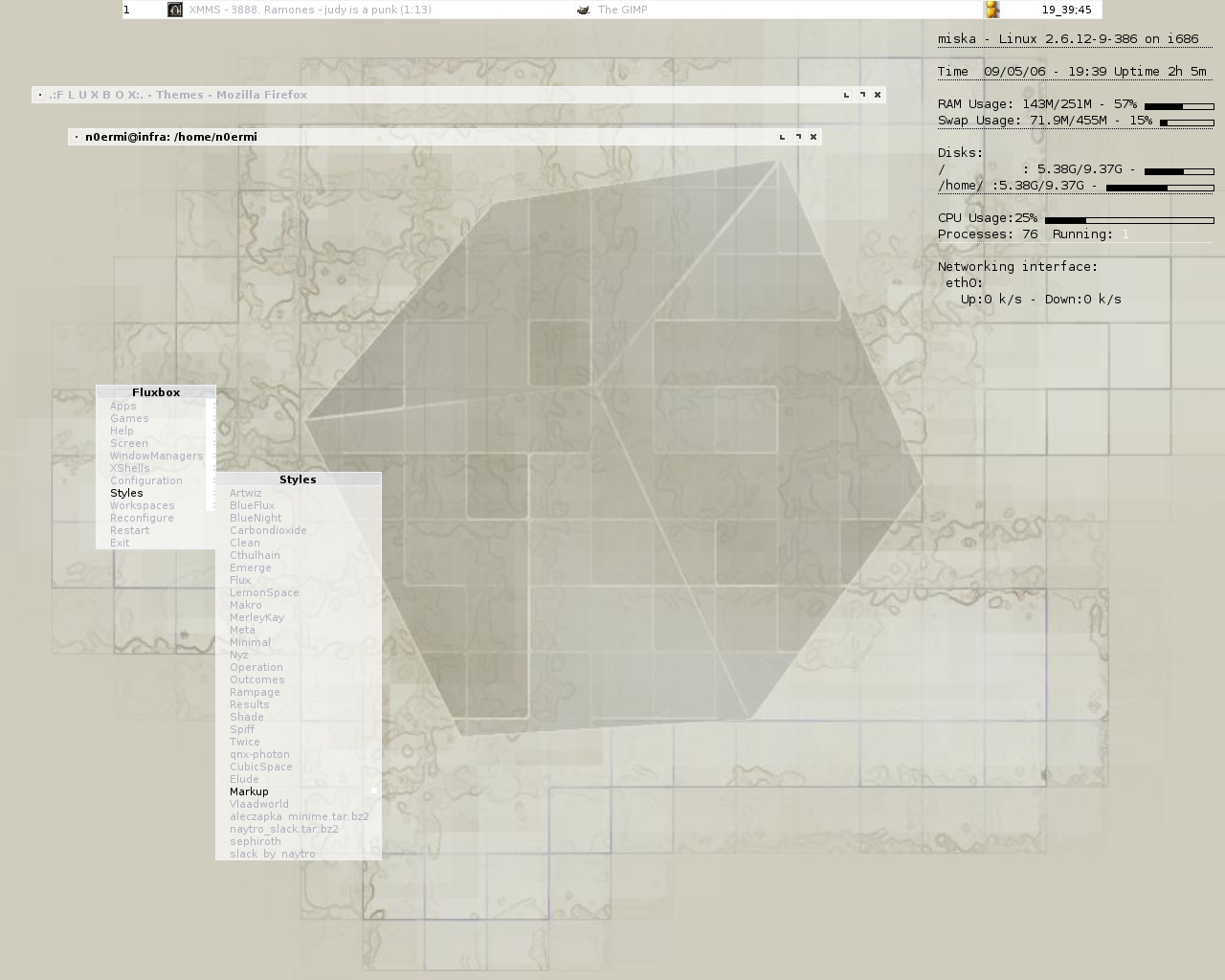Viewport: 1225px width, 980px height.
Task: Expand the Apps submenu
Action: coord(123,406)
